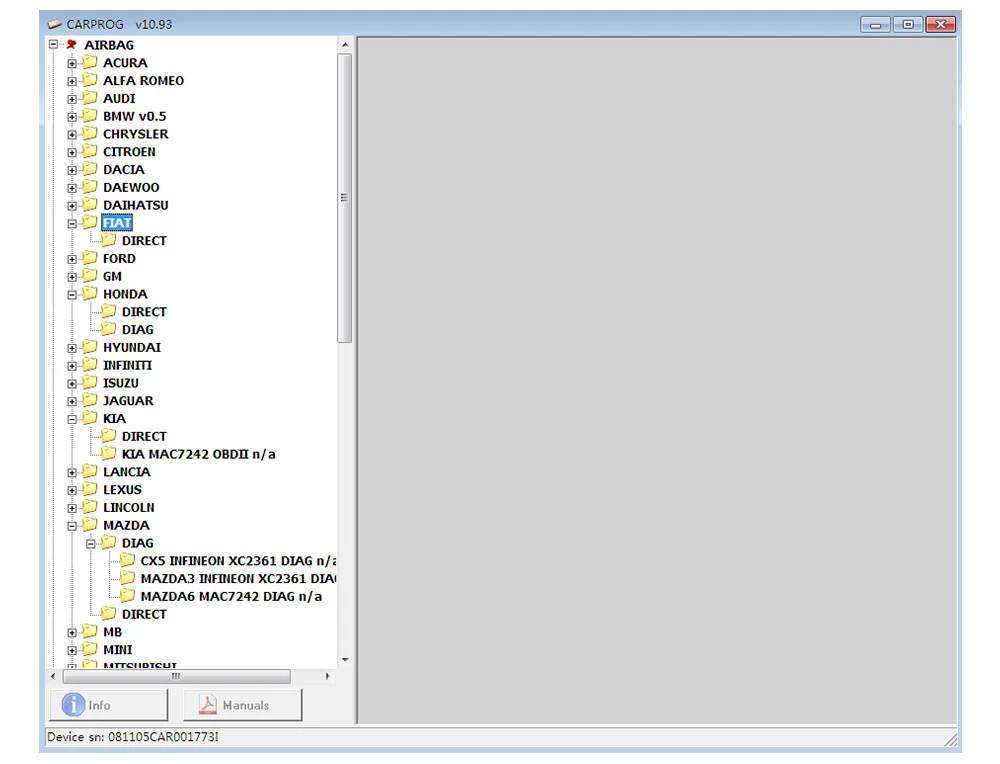Click the CARPROG title bar app icon
1000x764 pixels.
click(x=55, y=24)
